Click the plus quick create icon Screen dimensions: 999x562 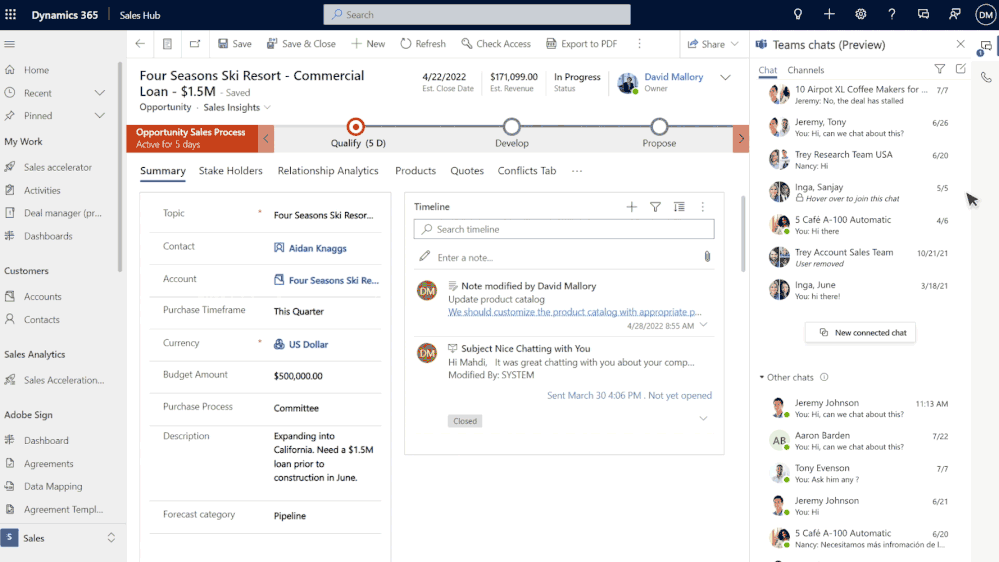click(x=829, y=14)
